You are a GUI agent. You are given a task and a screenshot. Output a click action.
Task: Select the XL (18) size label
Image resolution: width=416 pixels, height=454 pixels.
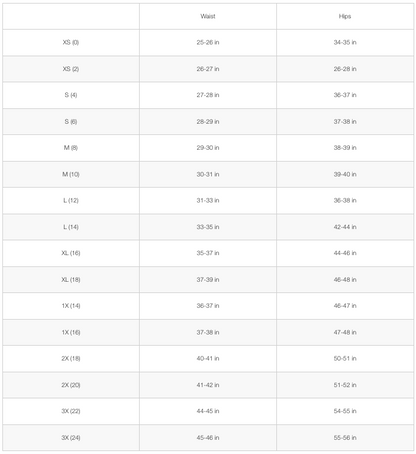coord(71,279)
